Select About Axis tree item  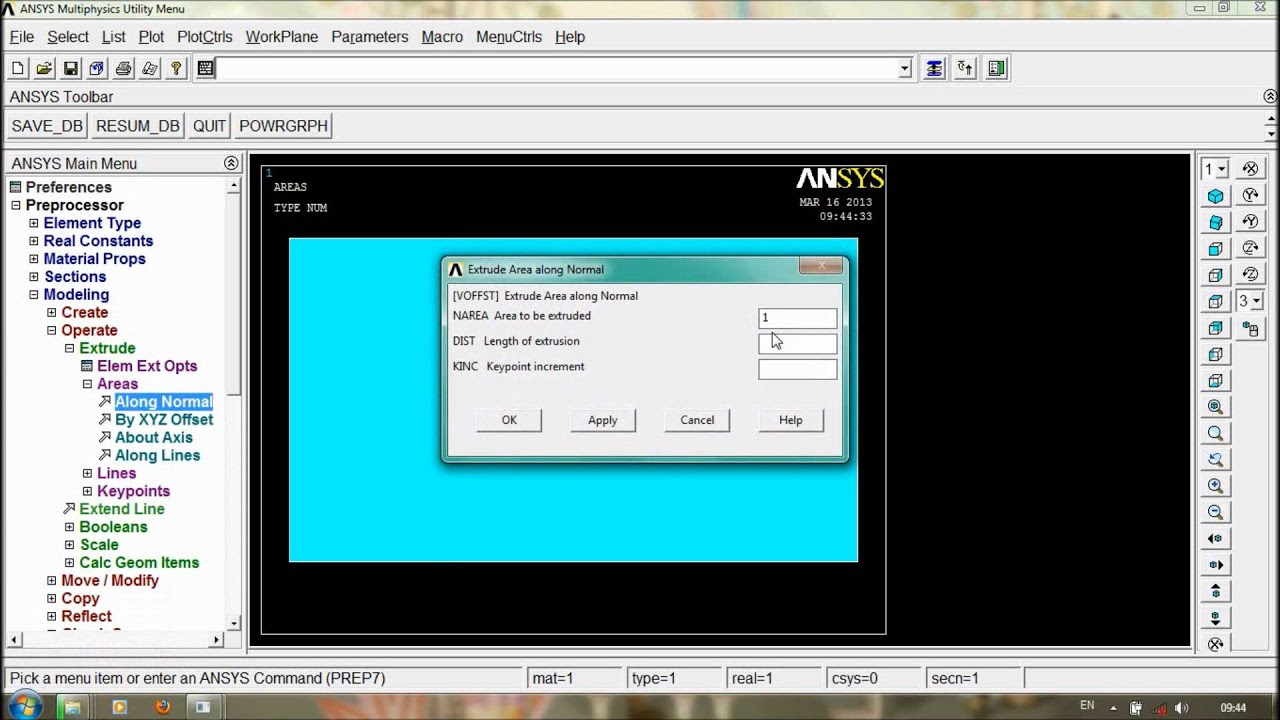click(154, 438)
